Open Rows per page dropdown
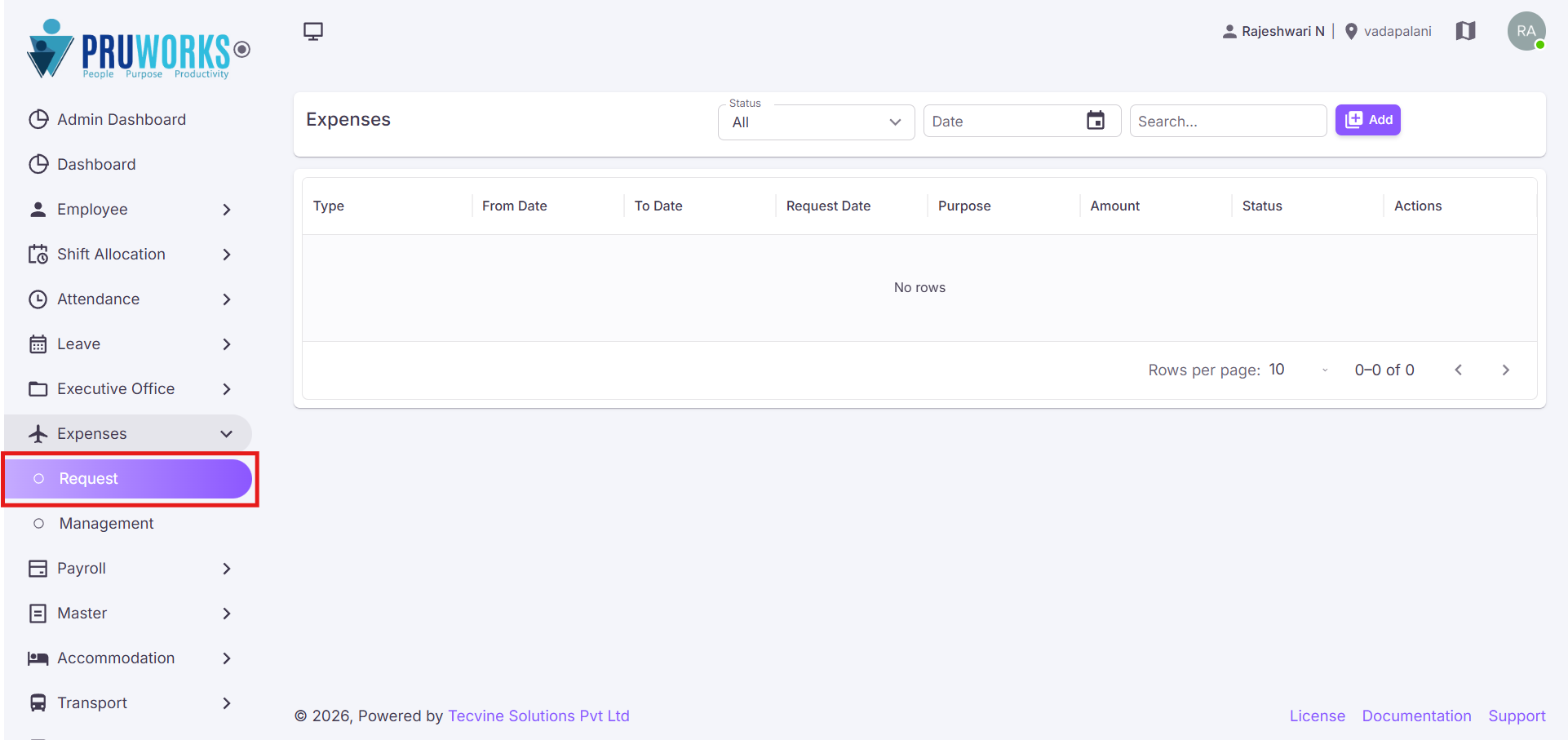Screen dimensions: 1568x740 [1299, 370]
